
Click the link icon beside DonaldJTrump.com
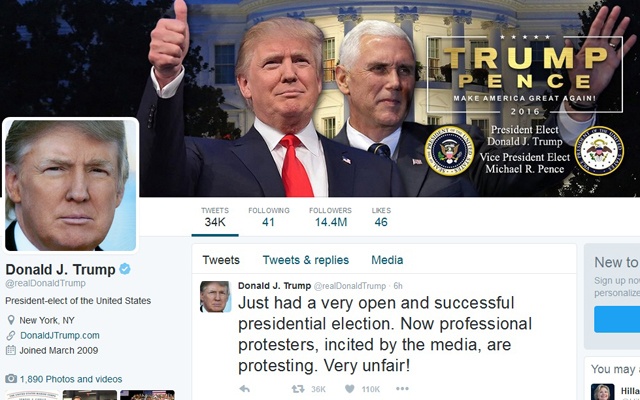point(11,336)
